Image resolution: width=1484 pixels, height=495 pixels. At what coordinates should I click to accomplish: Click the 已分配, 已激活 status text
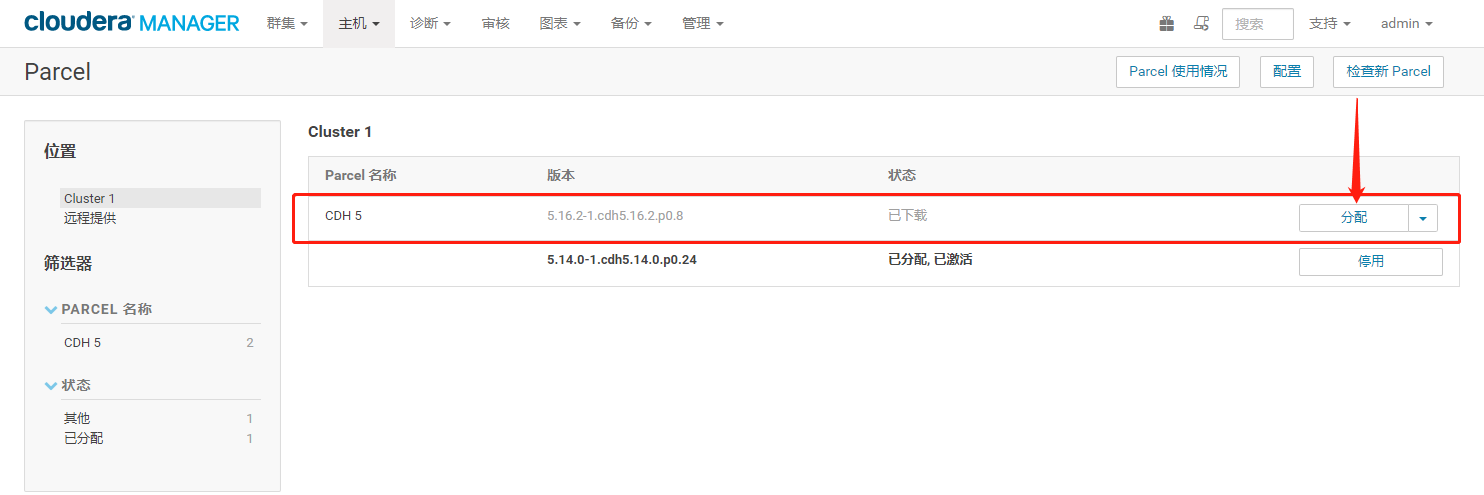pos(930,260)
